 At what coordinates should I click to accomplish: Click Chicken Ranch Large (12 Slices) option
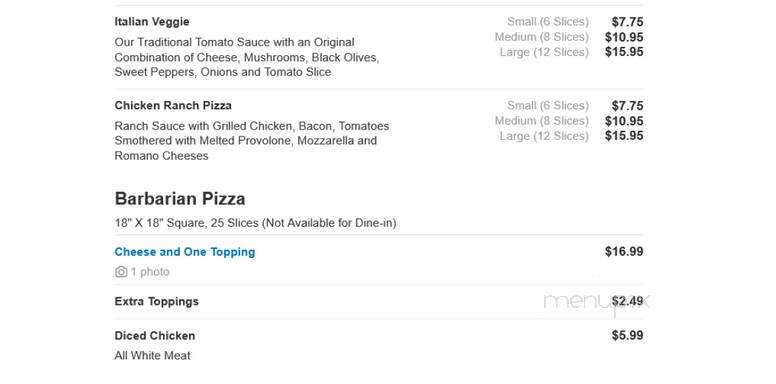click(x=544, y=136)
